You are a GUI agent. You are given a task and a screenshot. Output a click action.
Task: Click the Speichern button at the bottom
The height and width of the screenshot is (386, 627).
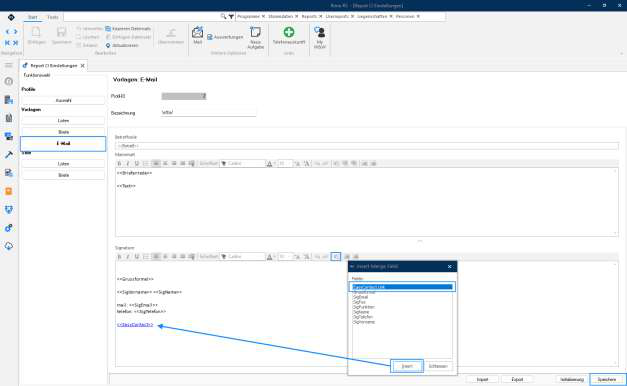tap(607, 379)
